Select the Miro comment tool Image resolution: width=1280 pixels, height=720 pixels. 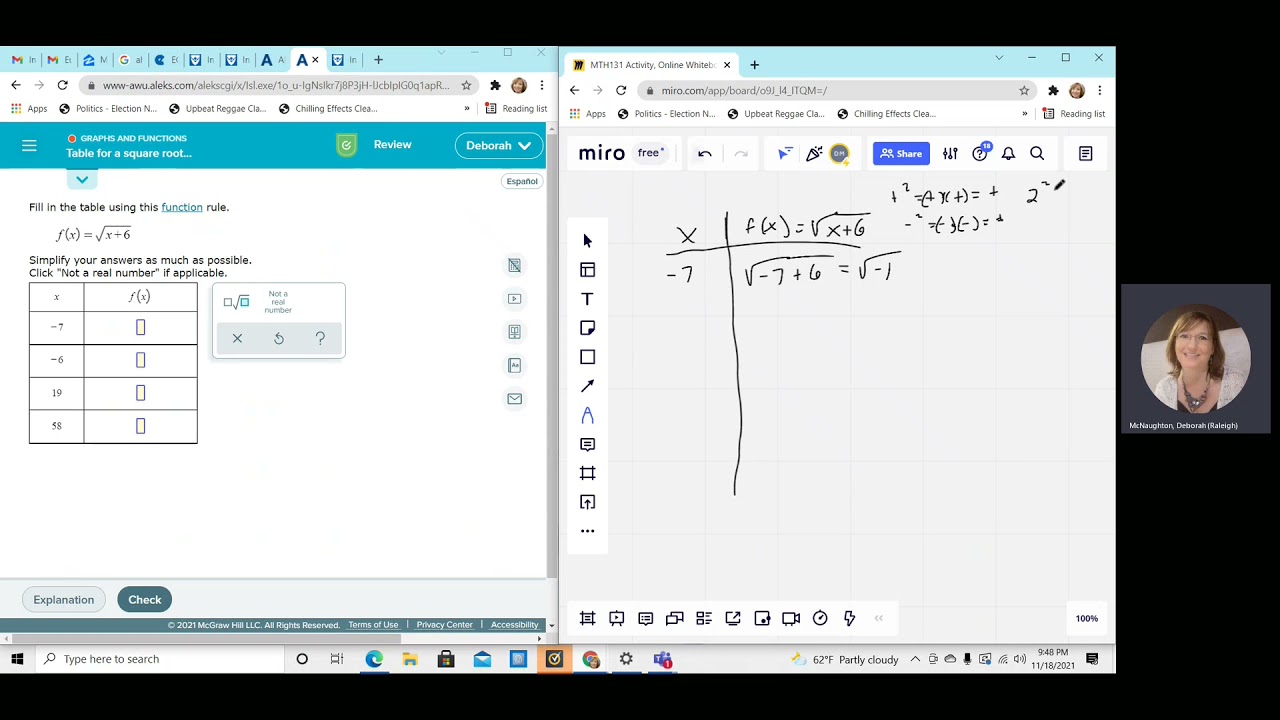pyautogui.click(x=587, y=444)
